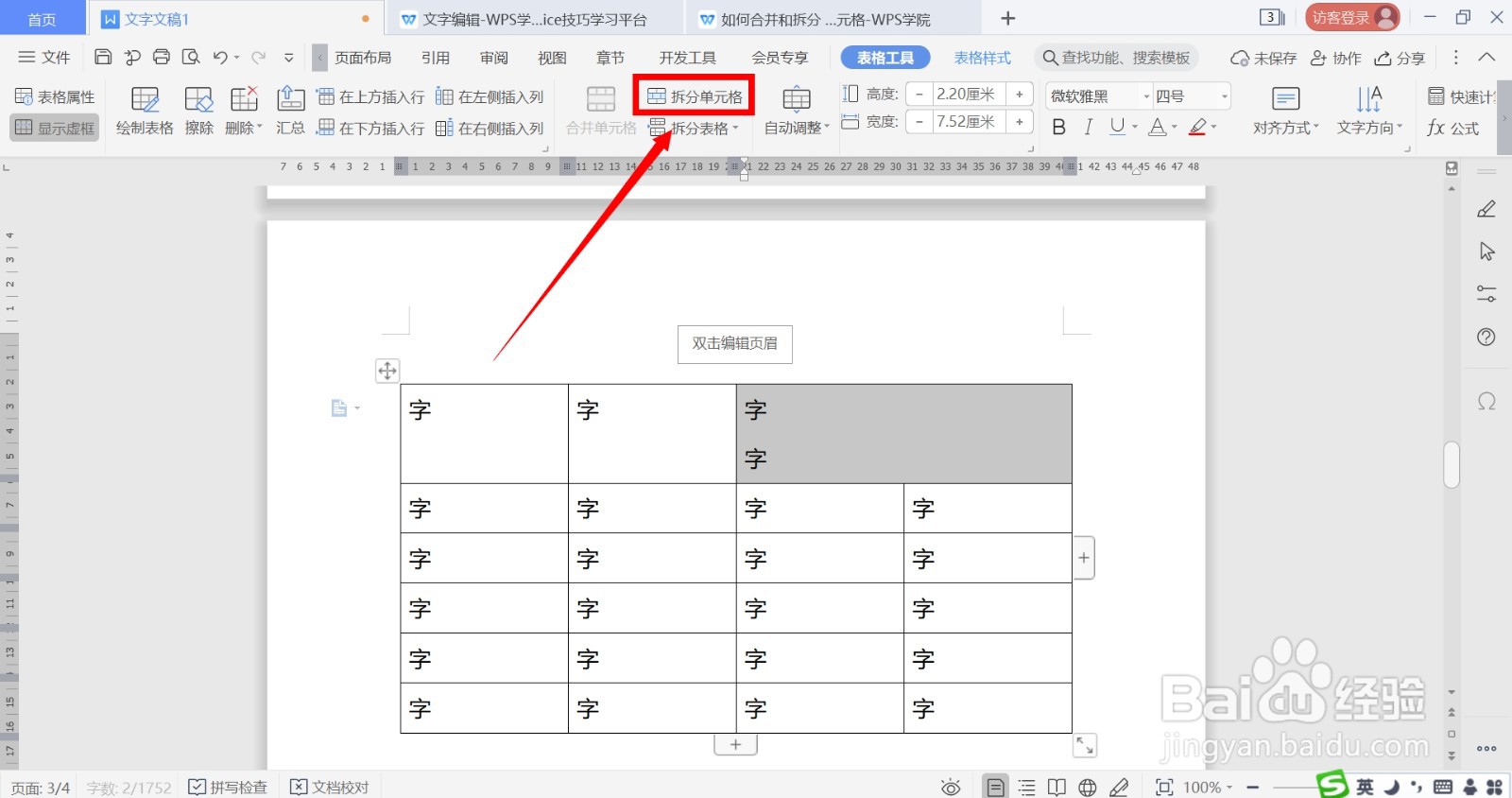Select the Draw Table (绘制表格) tool
The width and height of the screenshot is (1512, 798).
click(145, 112)
